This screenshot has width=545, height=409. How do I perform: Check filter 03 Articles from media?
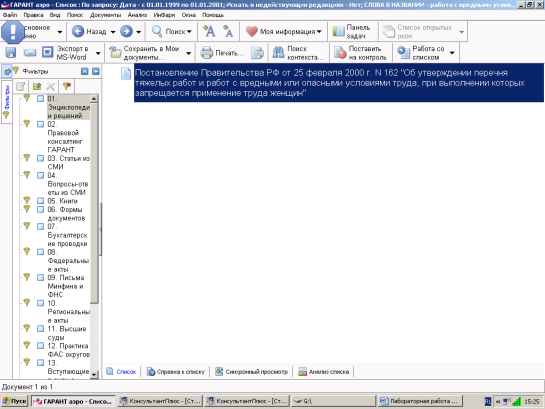pos(40,158)
